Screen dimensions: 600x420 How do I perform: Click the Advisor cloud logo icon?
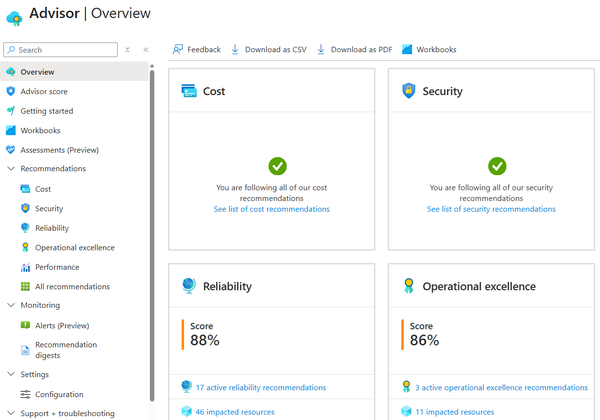pos(15,18)
